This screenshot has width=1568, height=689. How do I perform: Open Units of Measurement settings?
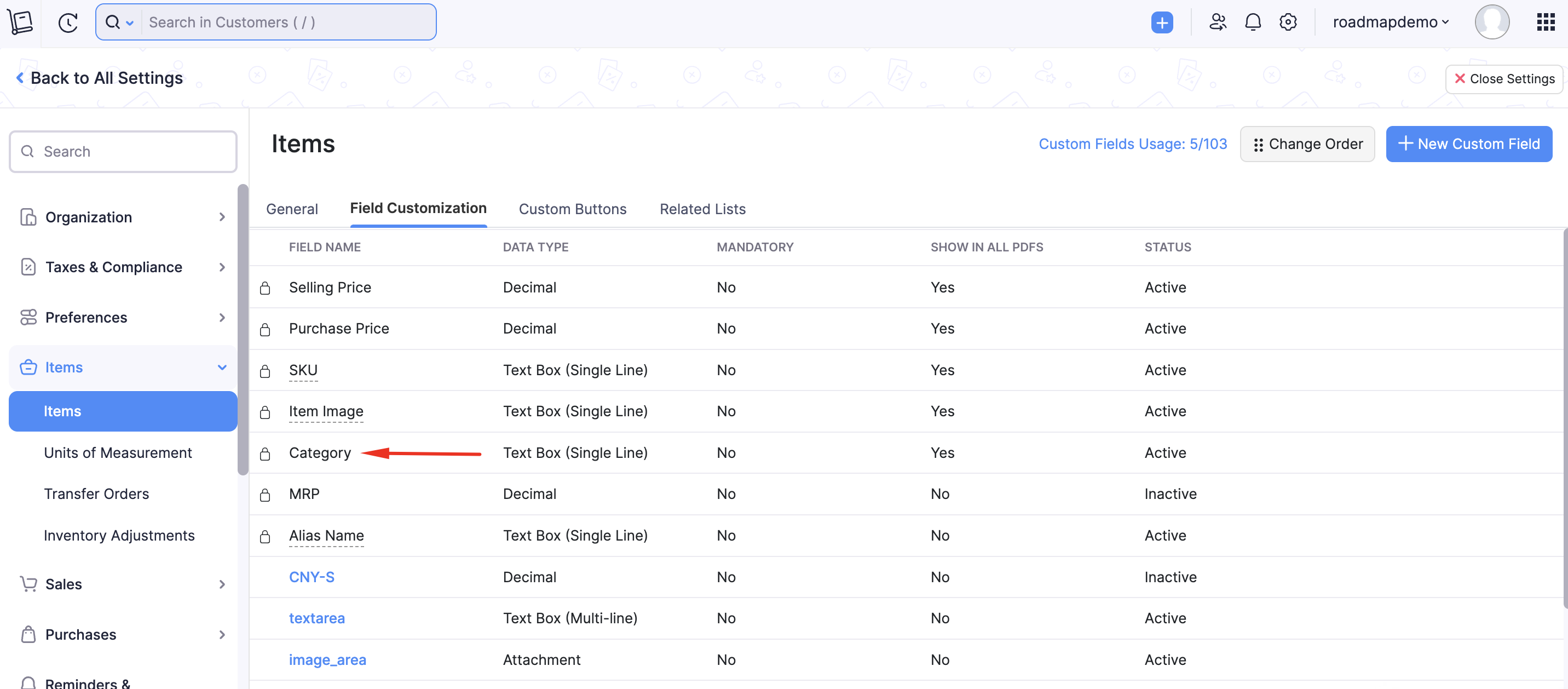[x=118, y=452]
